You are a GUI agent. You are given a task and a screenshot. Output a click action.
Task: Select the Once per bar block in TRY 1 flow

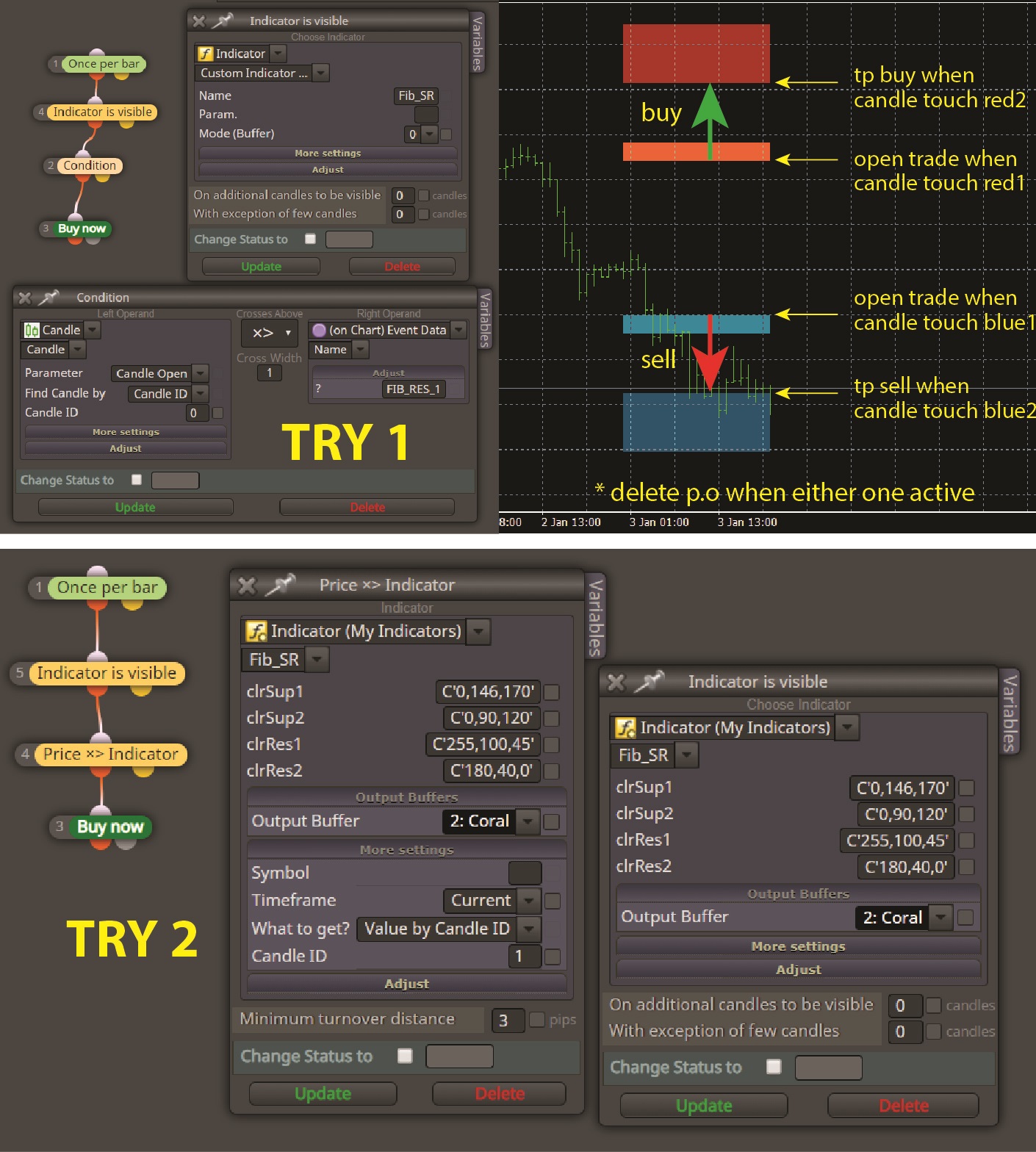pyautogui.click(x=103, y=64)
